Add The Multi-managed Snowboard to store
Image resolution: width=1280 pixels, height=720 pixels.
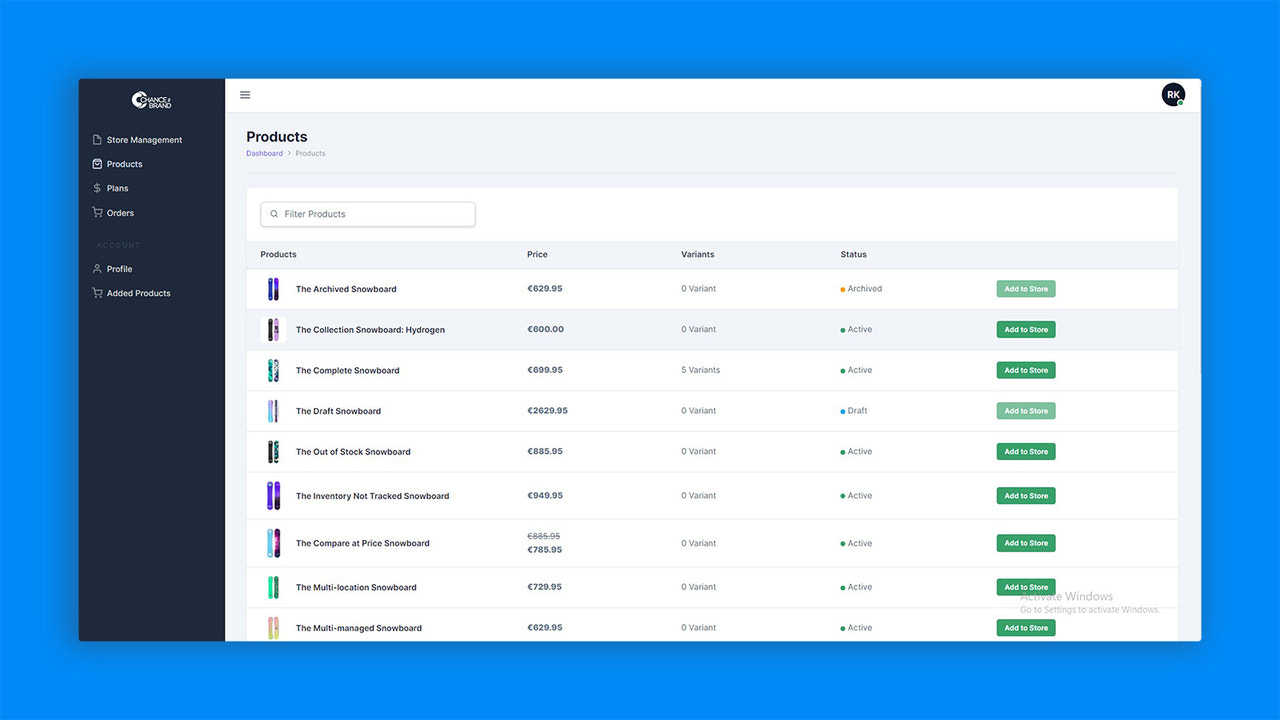[x=1026, y=628]
